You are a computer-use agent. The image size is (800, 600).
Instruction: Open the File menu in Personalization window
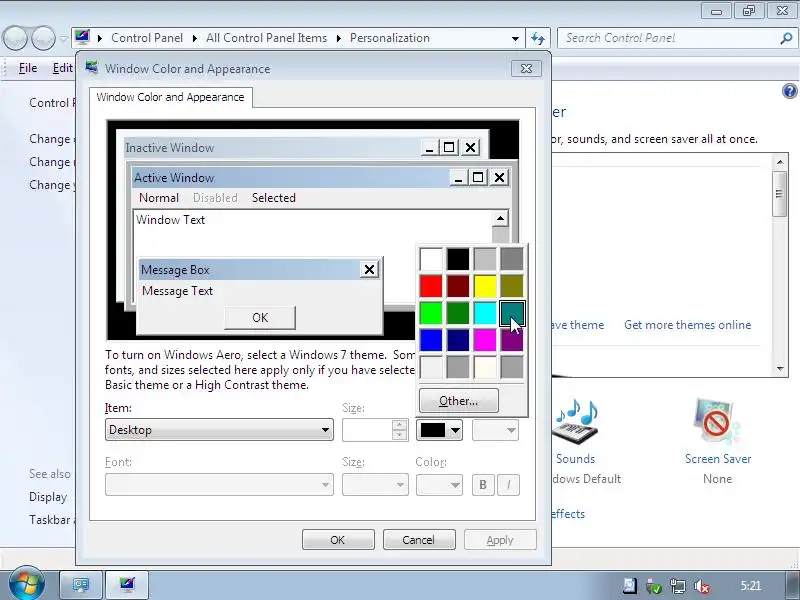pos(28,68)
